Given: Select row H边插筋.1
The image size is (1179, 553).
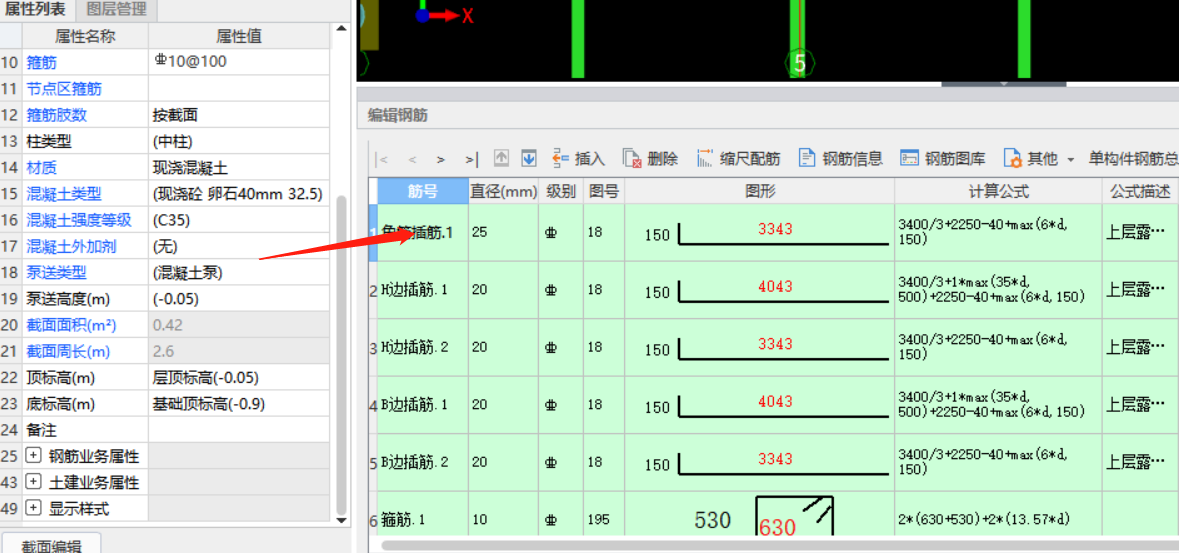Looking at the screenshot, I should pyautogui.click(x=423, y=290).
